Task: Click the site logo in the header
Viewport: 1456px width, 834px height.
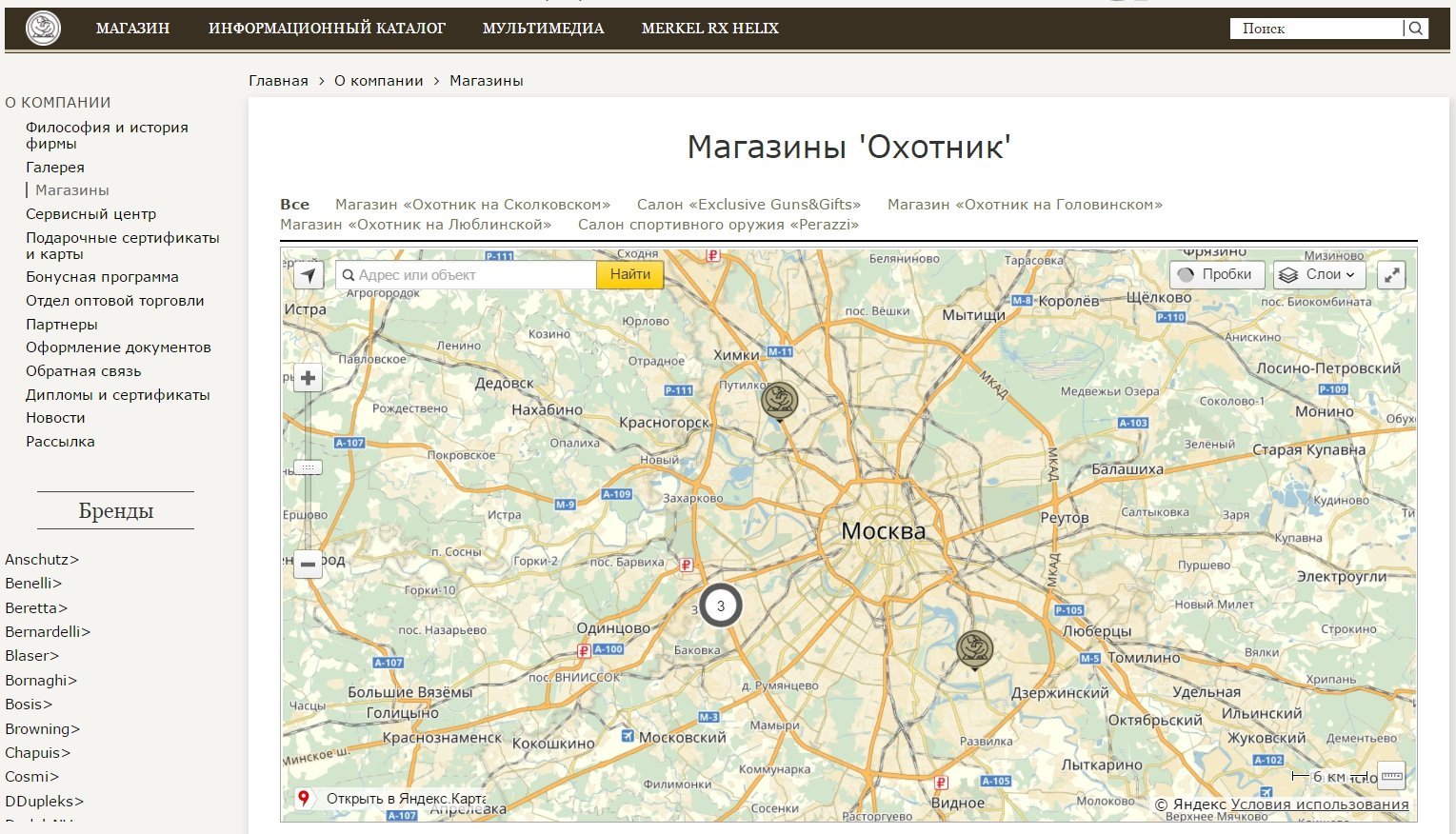Action: (x=43, y=29)
